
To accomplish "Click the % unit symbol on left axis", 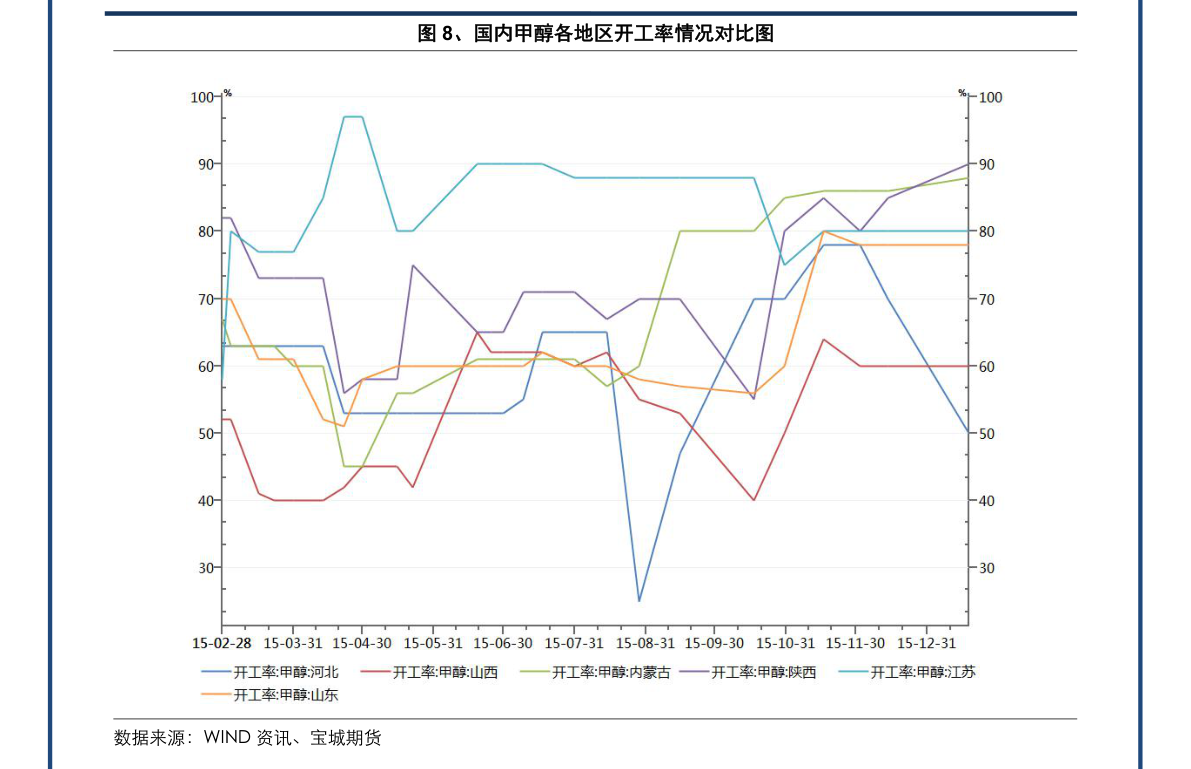I will click(x=227, y=93).
